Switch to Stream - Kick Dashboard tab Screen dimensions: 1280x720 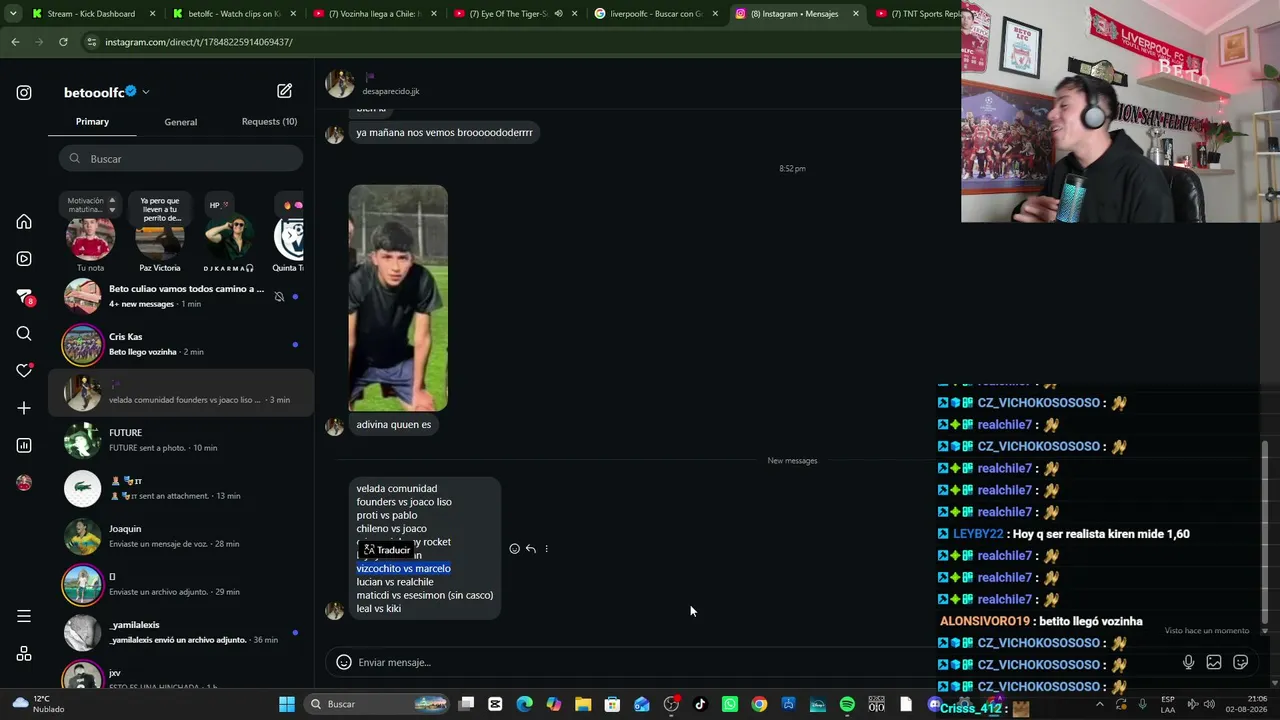tap(91, 14)
